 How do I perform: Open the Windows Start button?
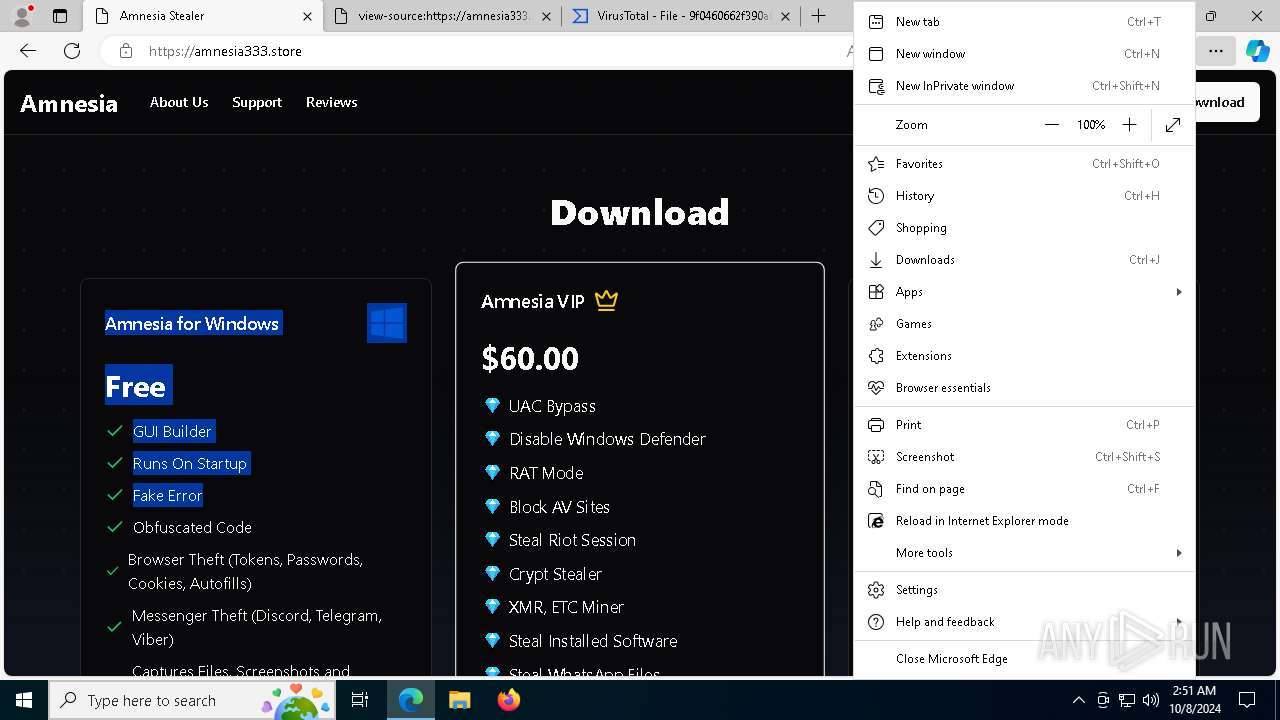24,700
